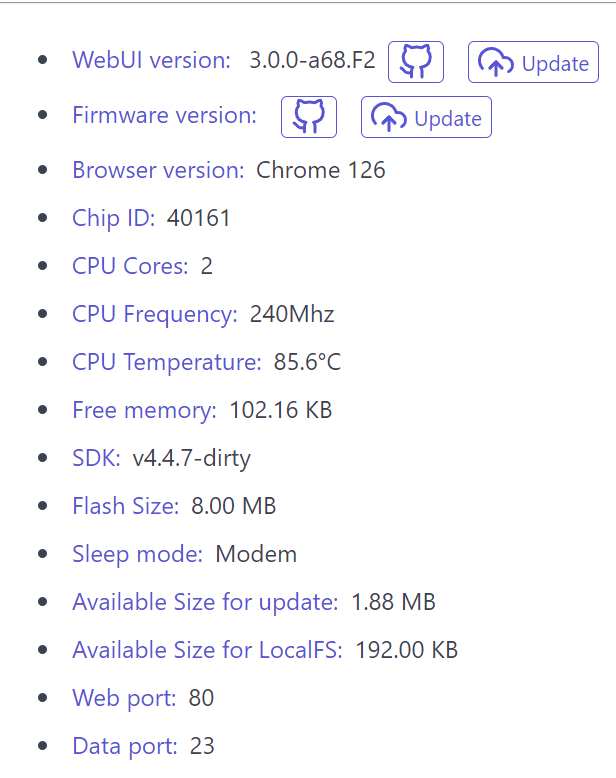
Task: Click the WebUI Update cloud upload icon
Action: pos(495,63)
